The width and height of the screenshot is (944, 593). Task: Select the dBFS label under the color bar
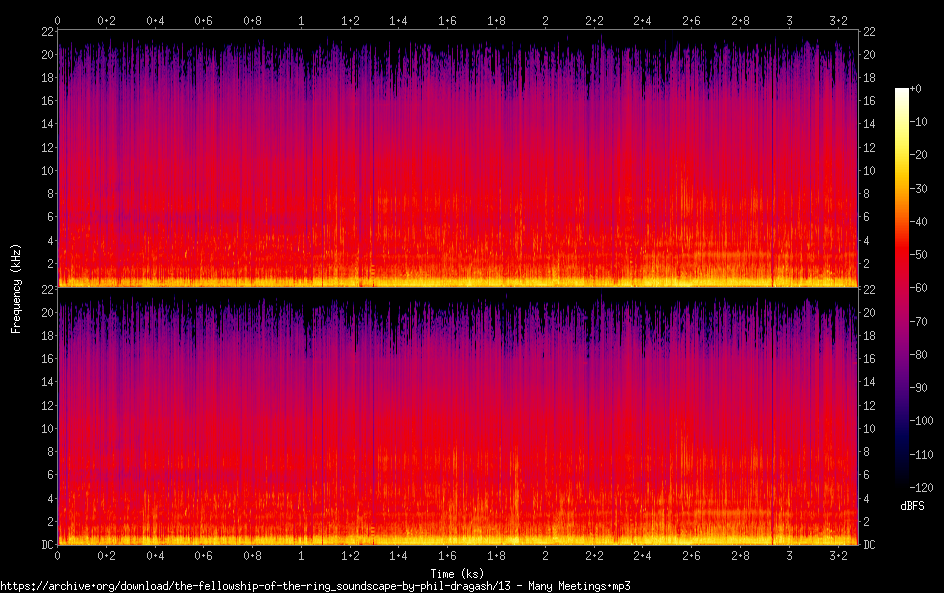tap(912, 507)
